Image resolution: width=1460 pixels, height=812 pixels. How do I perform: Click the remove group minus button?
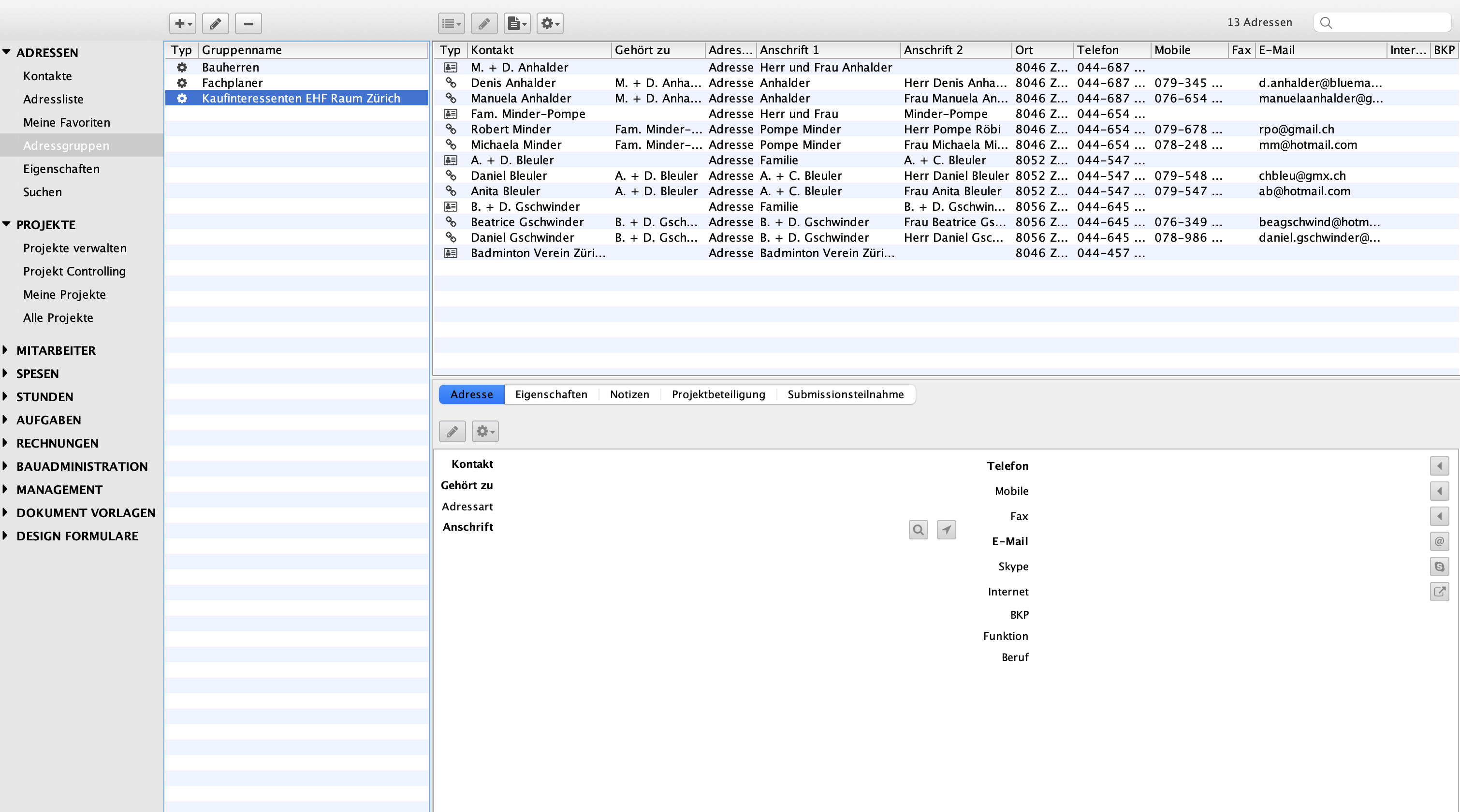click(x=248, y=23)
